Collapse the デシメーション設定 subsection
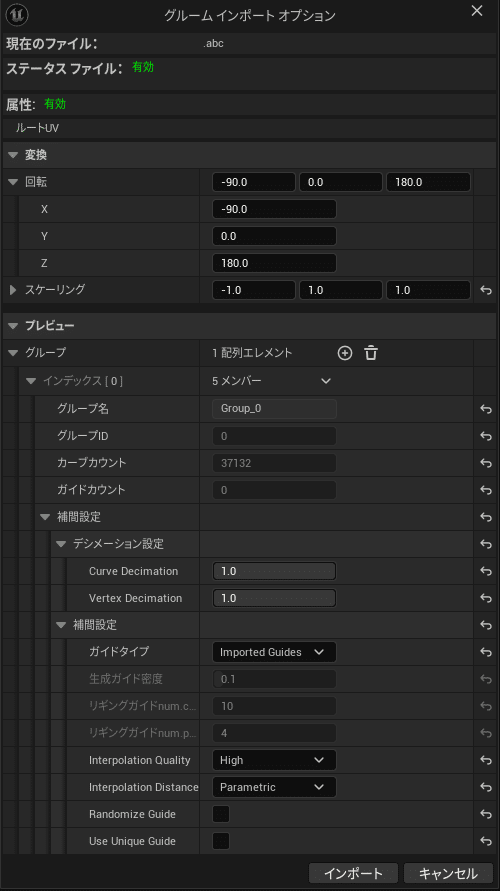 pyautogui.click(x=61, y=544)
